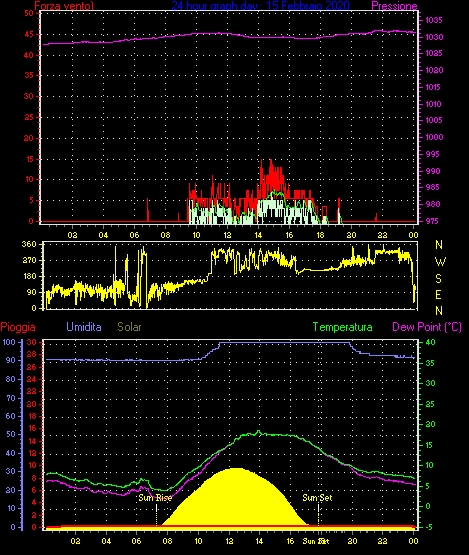Select pressure axis value 1000
This screenshot has height=555, width=469.
[434, 137]
